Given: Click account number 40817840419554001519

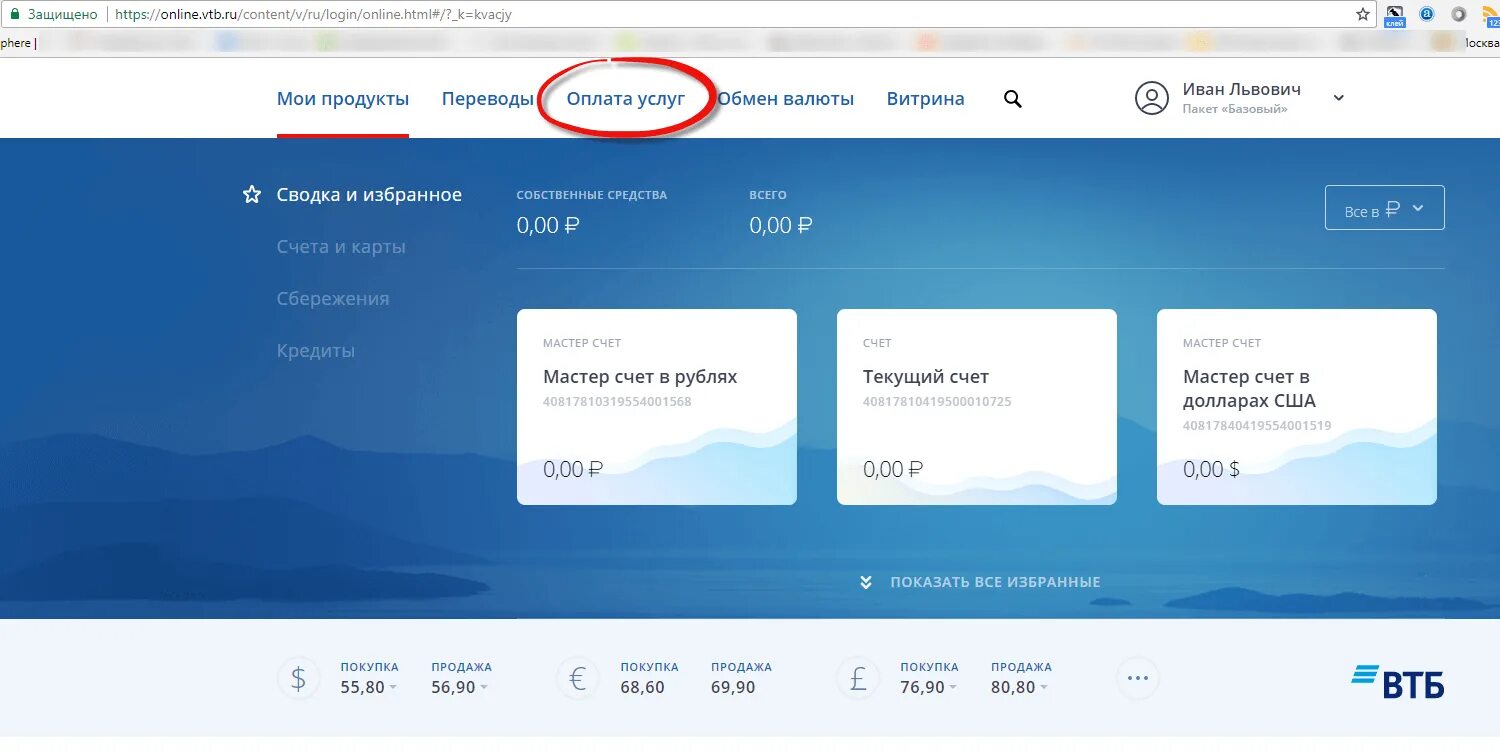Looking at the screenshot, I should 1257,426.
